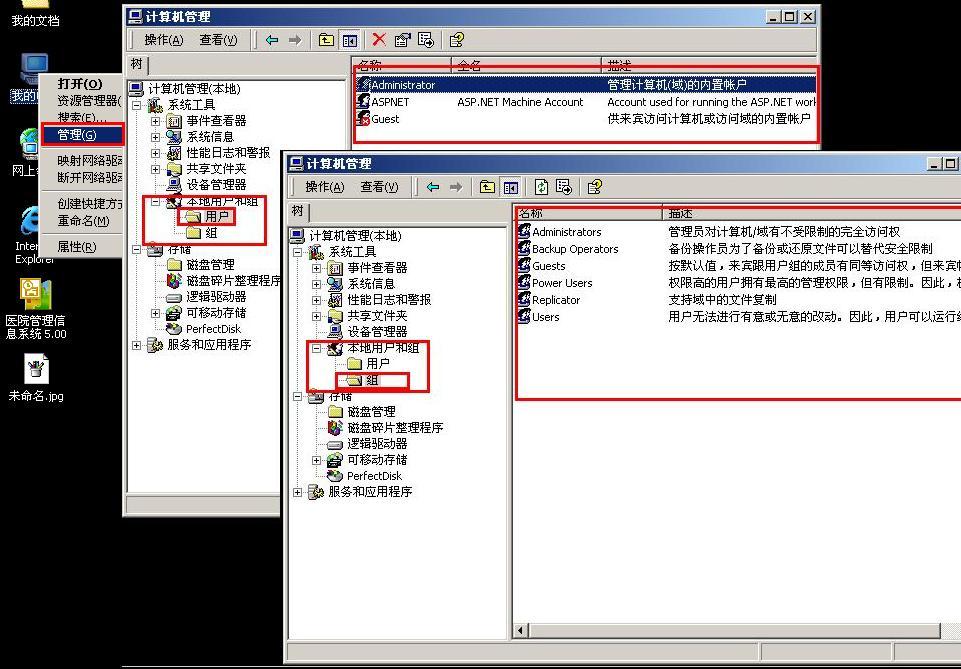Click the help icon in the front window toolbar

click(x=594, y=187)
